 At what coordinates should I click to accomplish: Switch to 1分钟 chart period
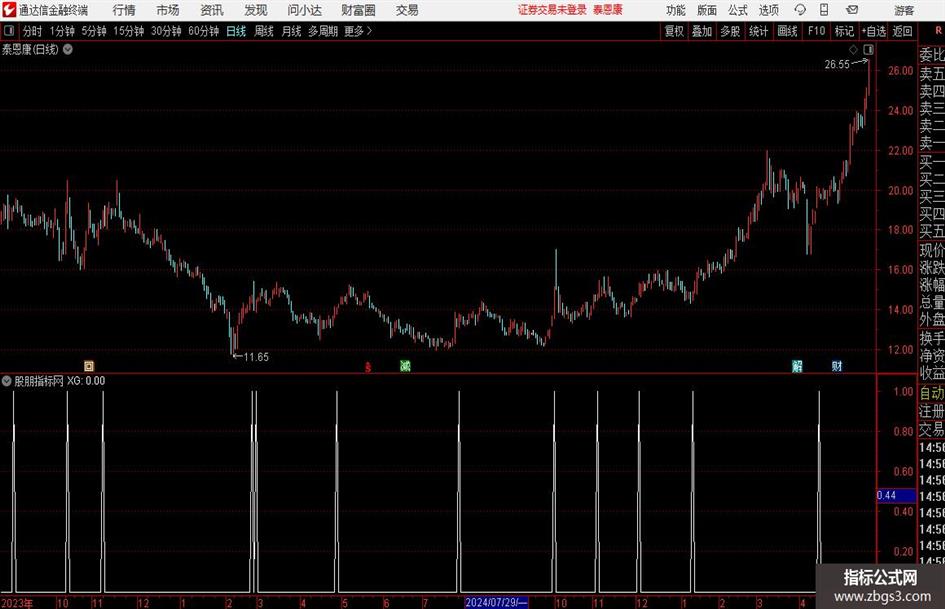coord(62,31)
